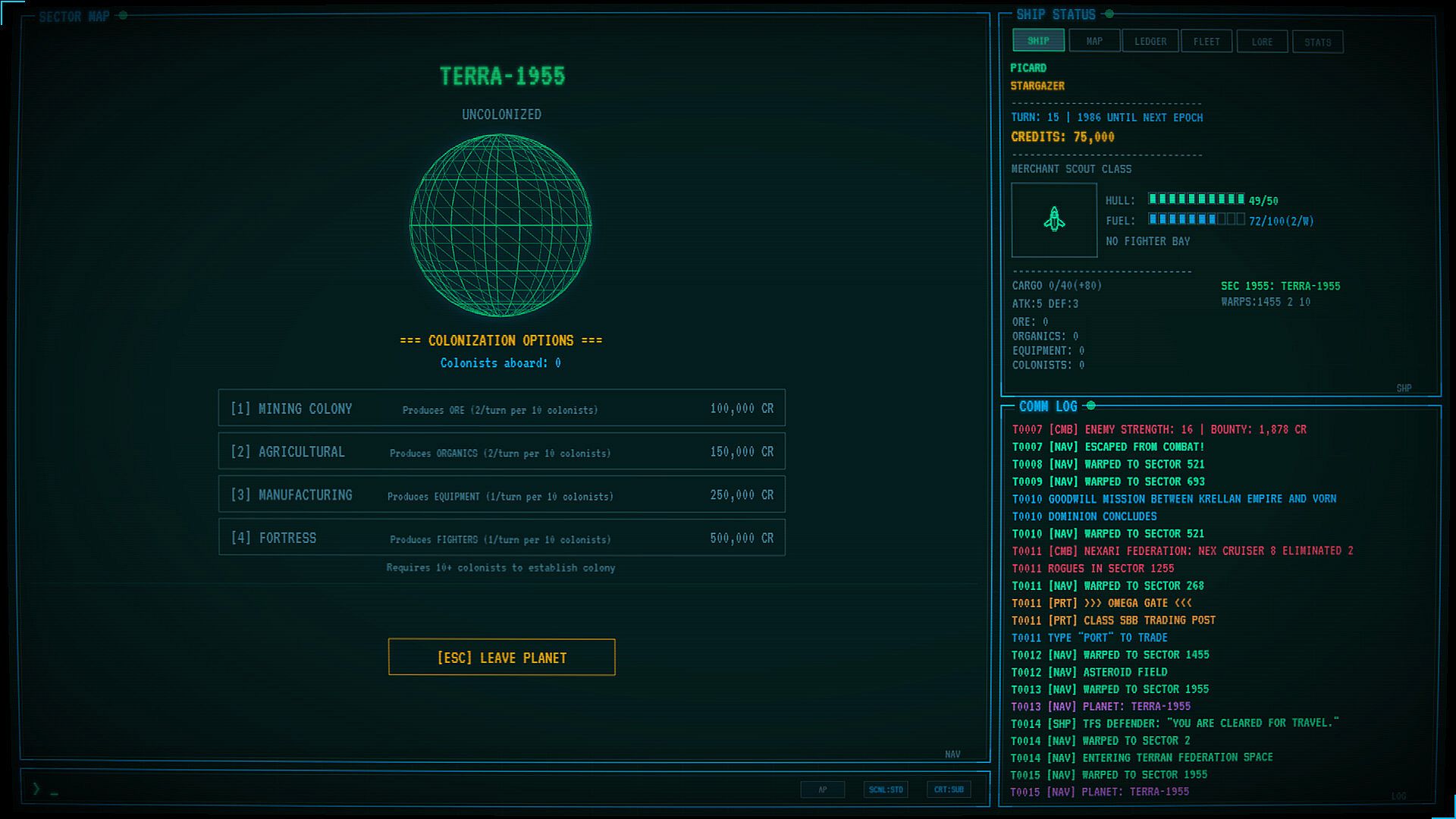This screenshot has width=1456, height=819.
Task: Click the ship icon in Ship Status
Action: 1054,220
